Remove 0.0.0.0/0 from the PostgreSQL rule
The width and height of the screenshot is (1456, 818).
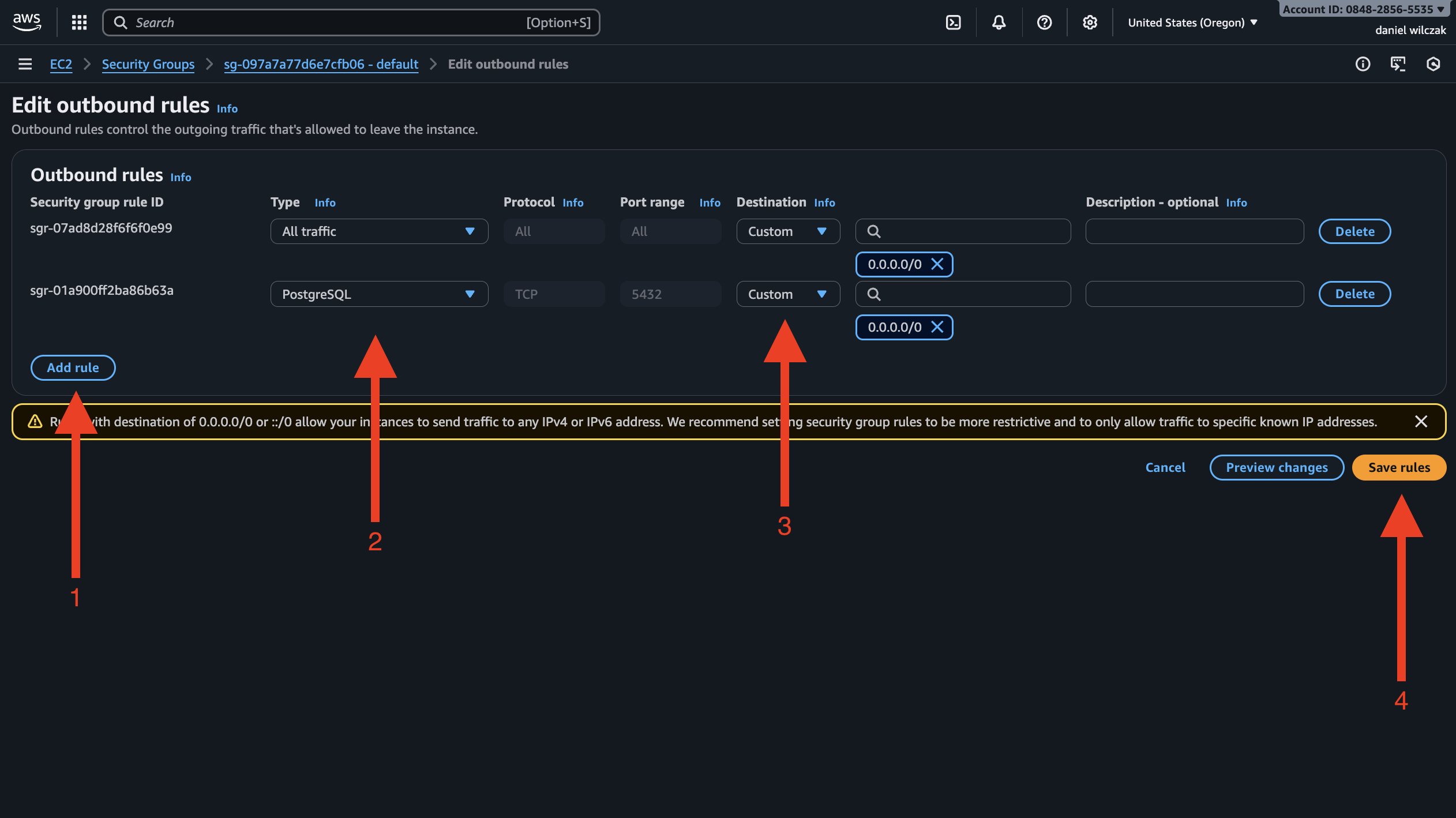(x=937, y=327)
